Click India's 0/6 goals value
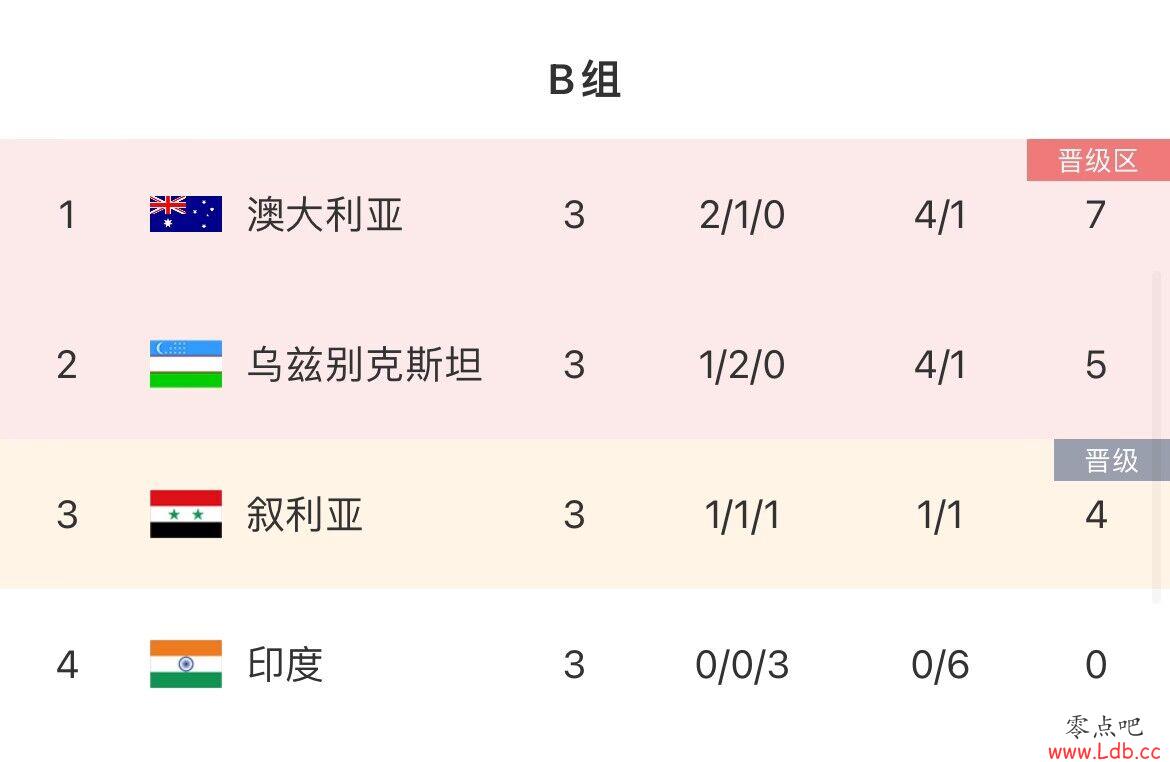This screenshot has width=1170, height=762. tap(940, 665)
